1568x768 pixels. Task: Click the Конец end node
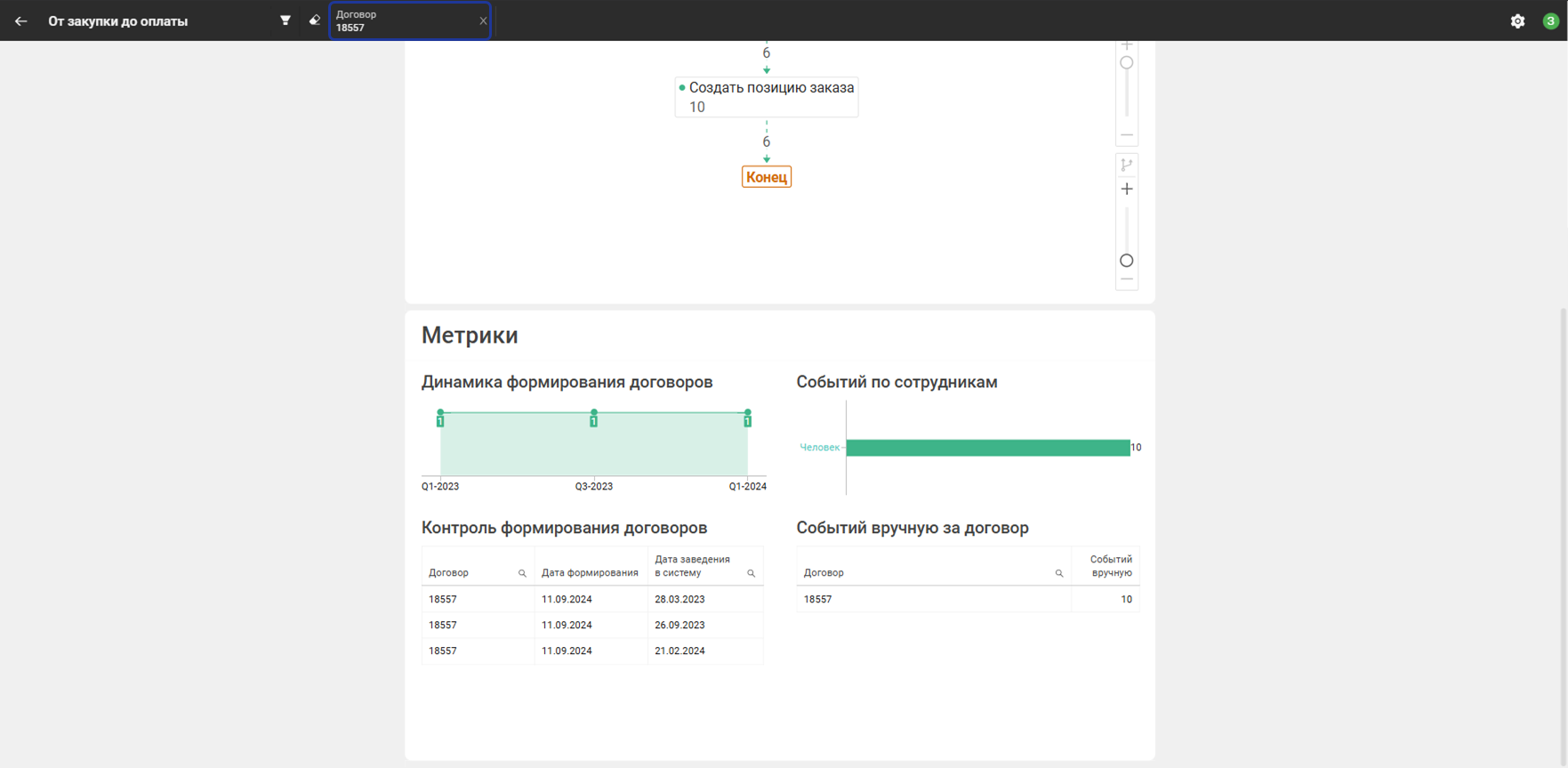click(767, 177)
